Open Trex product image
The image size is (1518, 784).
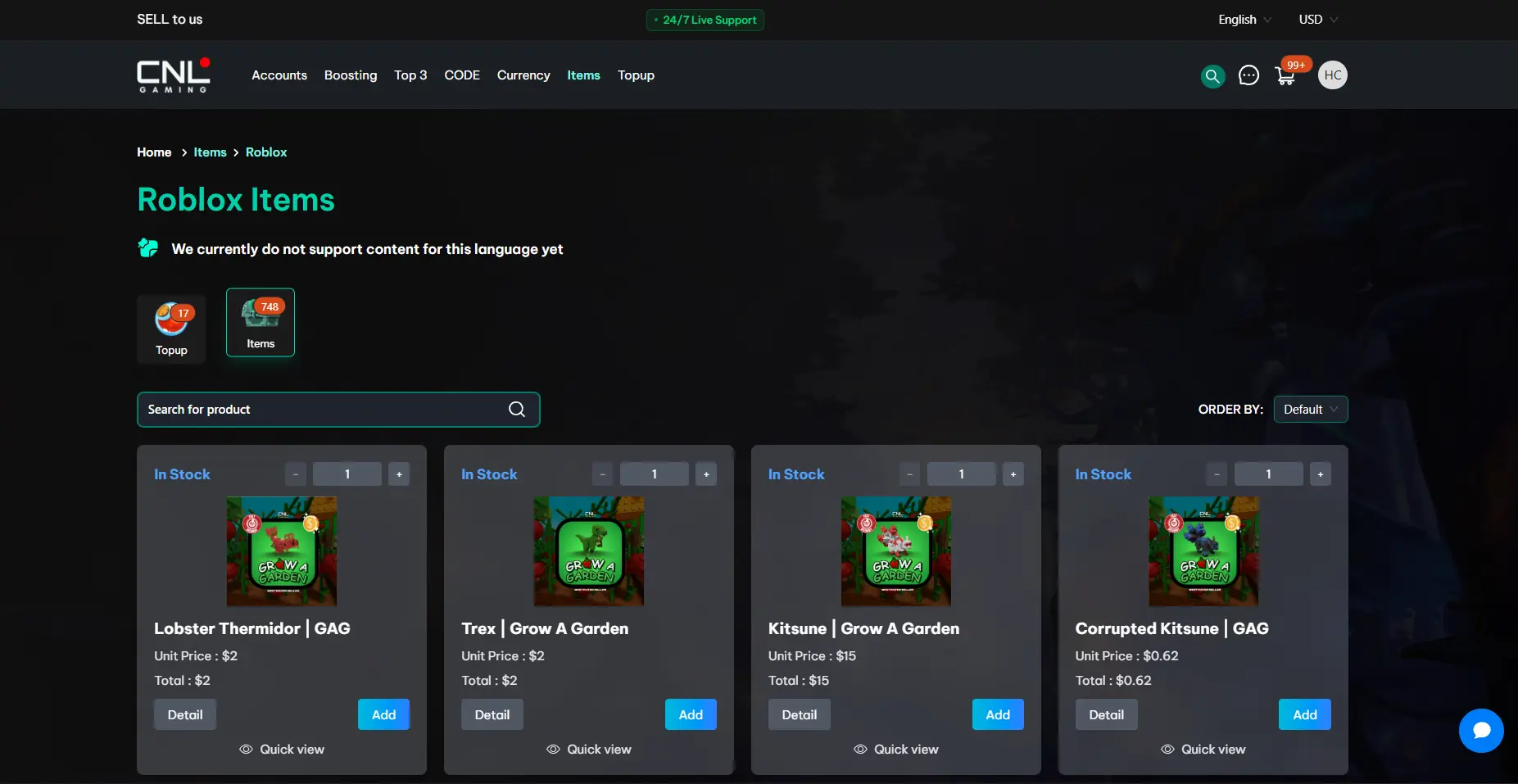[589, 551]
